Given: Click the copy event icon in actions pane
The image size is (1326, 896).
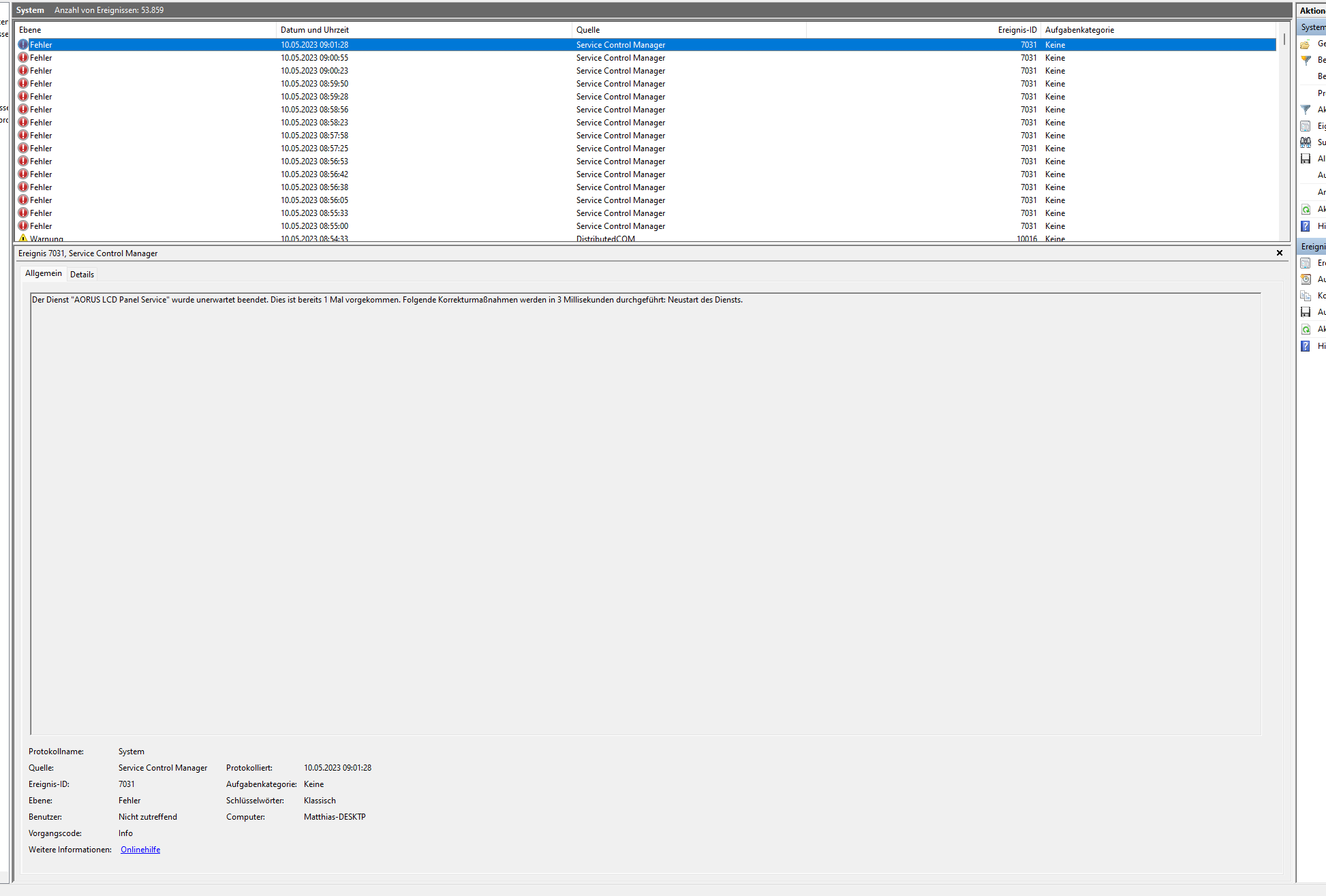Looking at the screenshot, I should [x=1306, y=296].
